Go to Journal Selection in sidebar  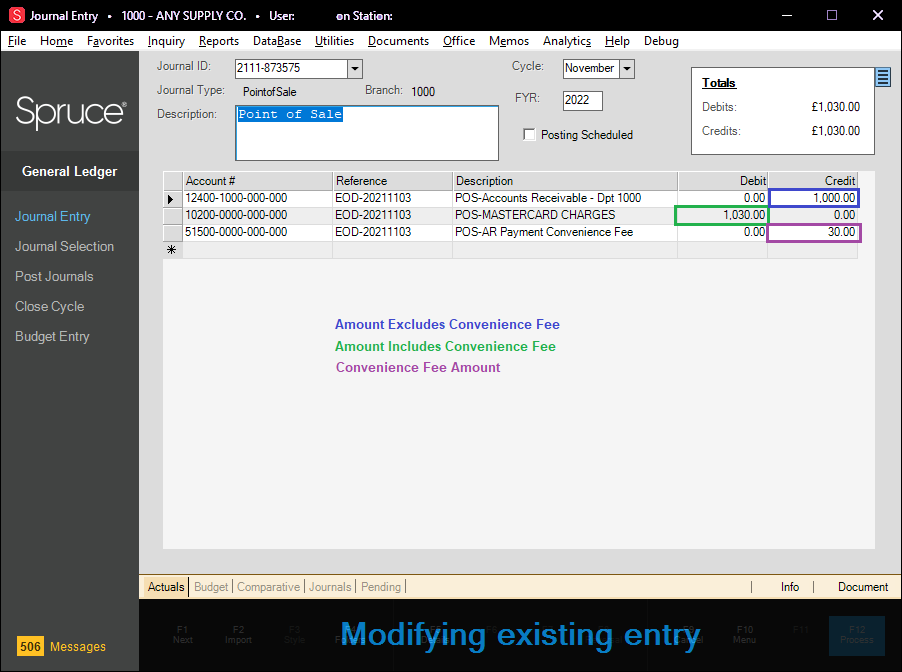tap(64, 247)
